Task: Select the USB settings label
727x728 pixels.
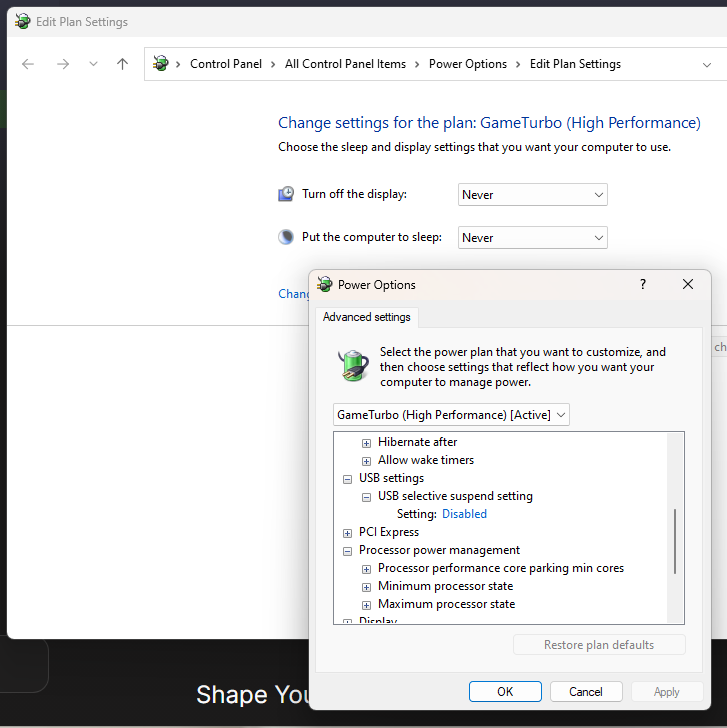Action: point(391,478)
